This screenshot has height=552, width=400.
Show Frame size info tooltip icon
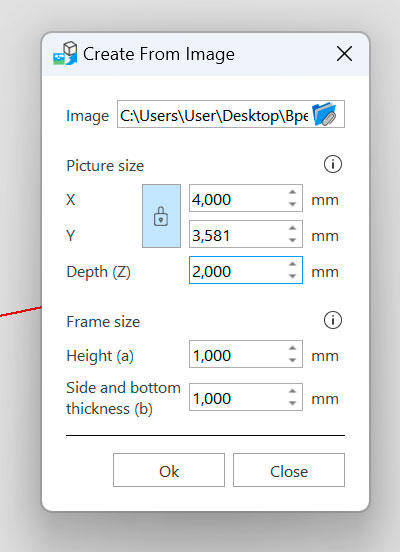click(x=332, y=320)
